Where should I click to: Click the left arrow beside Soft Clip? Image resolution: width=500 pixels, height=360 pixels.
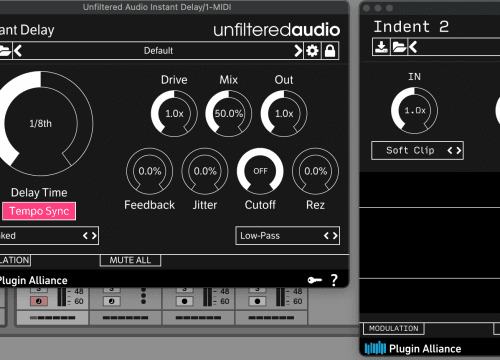point(450,150)
